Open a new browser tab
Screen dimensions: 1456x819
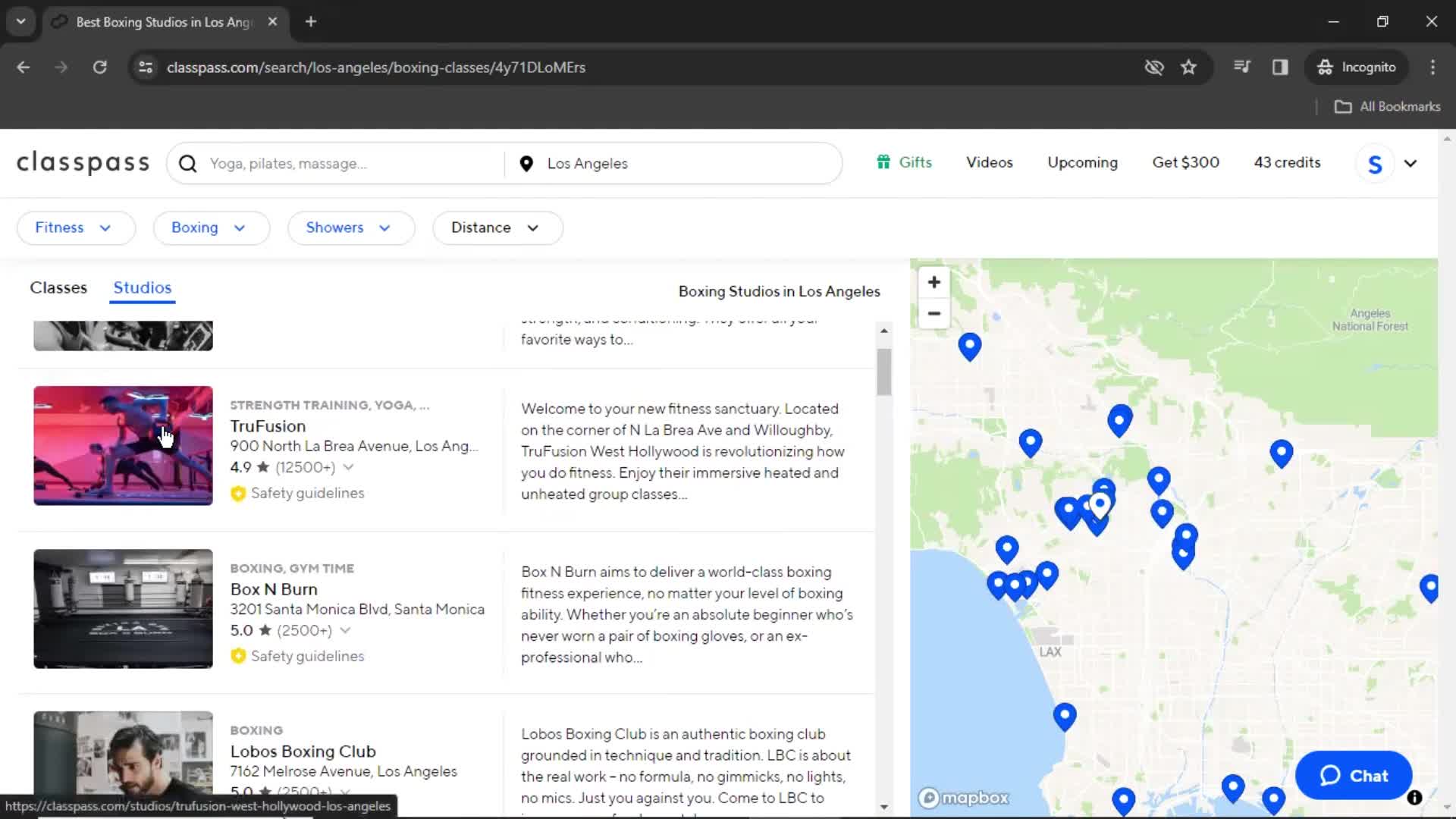(x=311, y=22)
